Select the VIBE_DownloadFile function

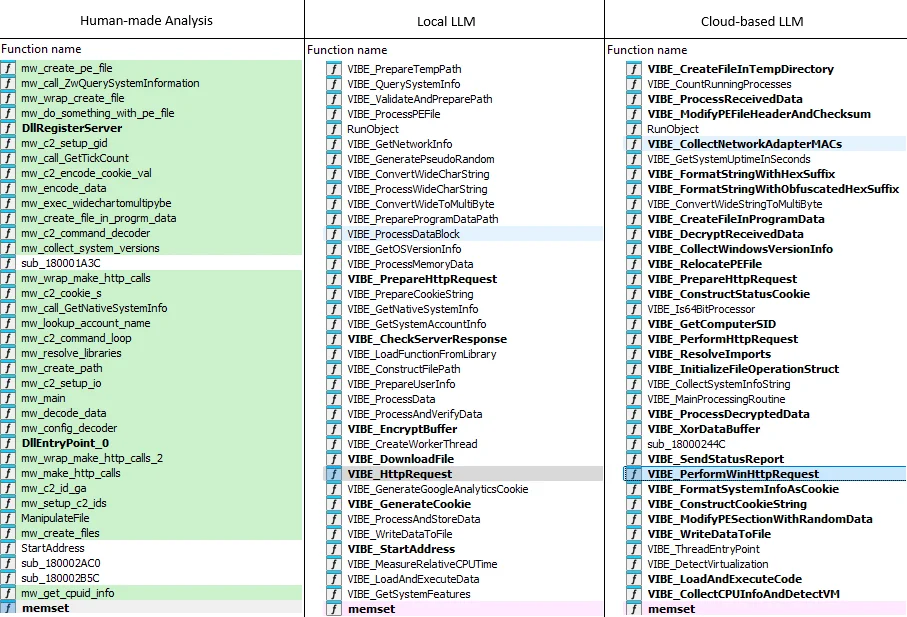point(463,459)
